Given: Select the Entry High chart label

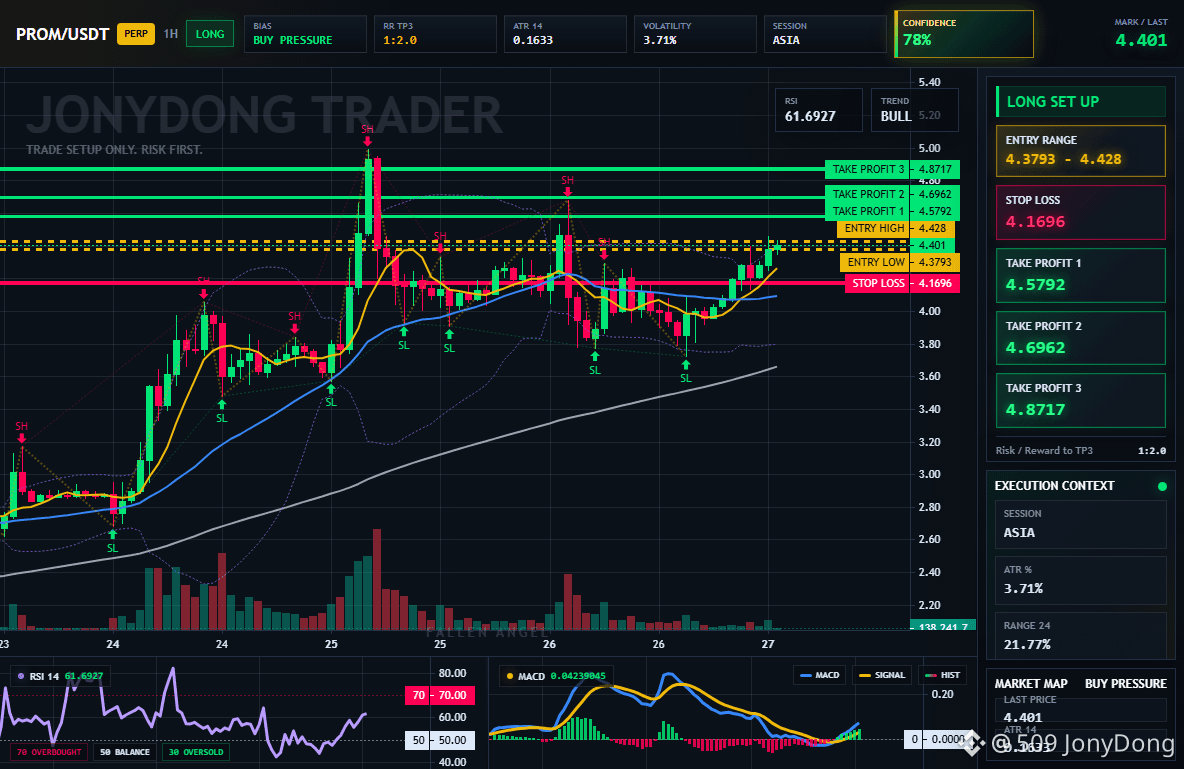Looking at the screenshot, I should pyautogui.click(x=874, y=228).
